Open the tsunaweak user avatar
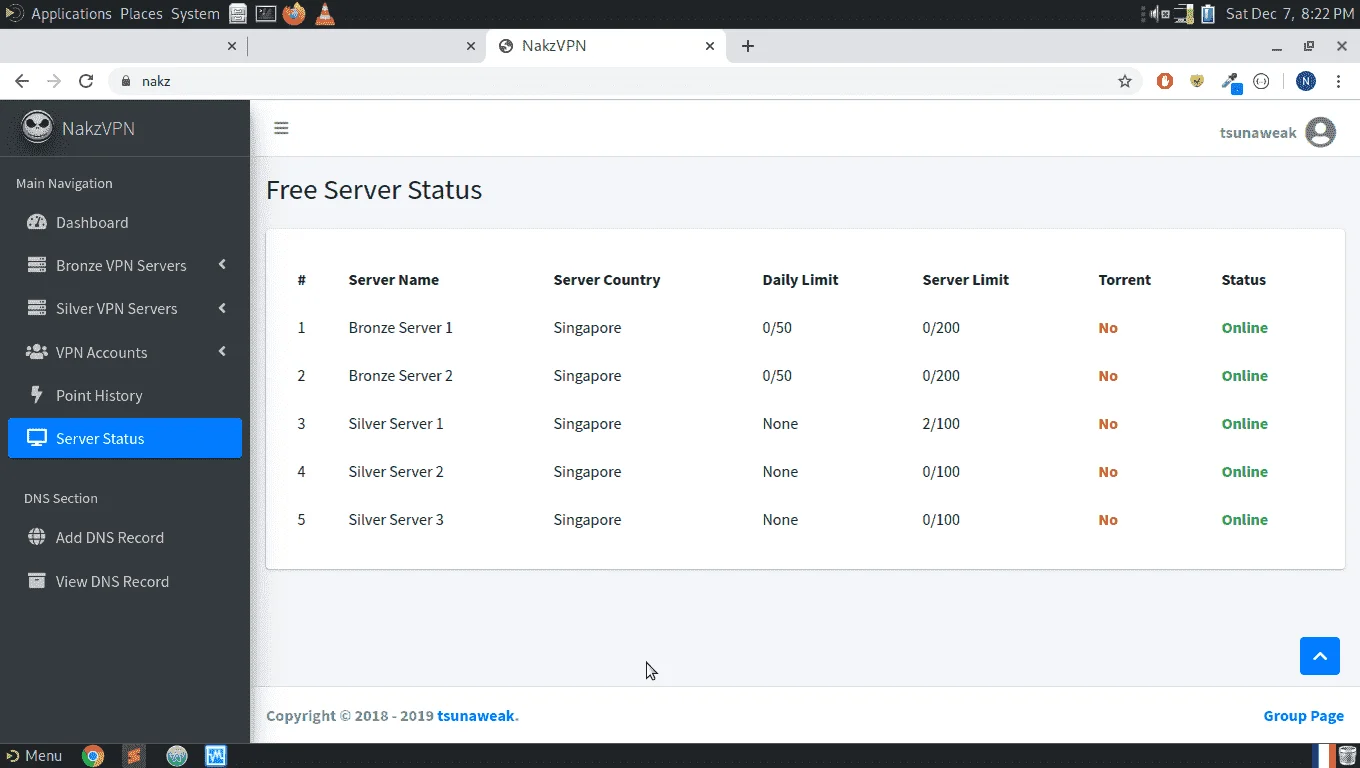The image size is (1360, 768). [1320, 132]
